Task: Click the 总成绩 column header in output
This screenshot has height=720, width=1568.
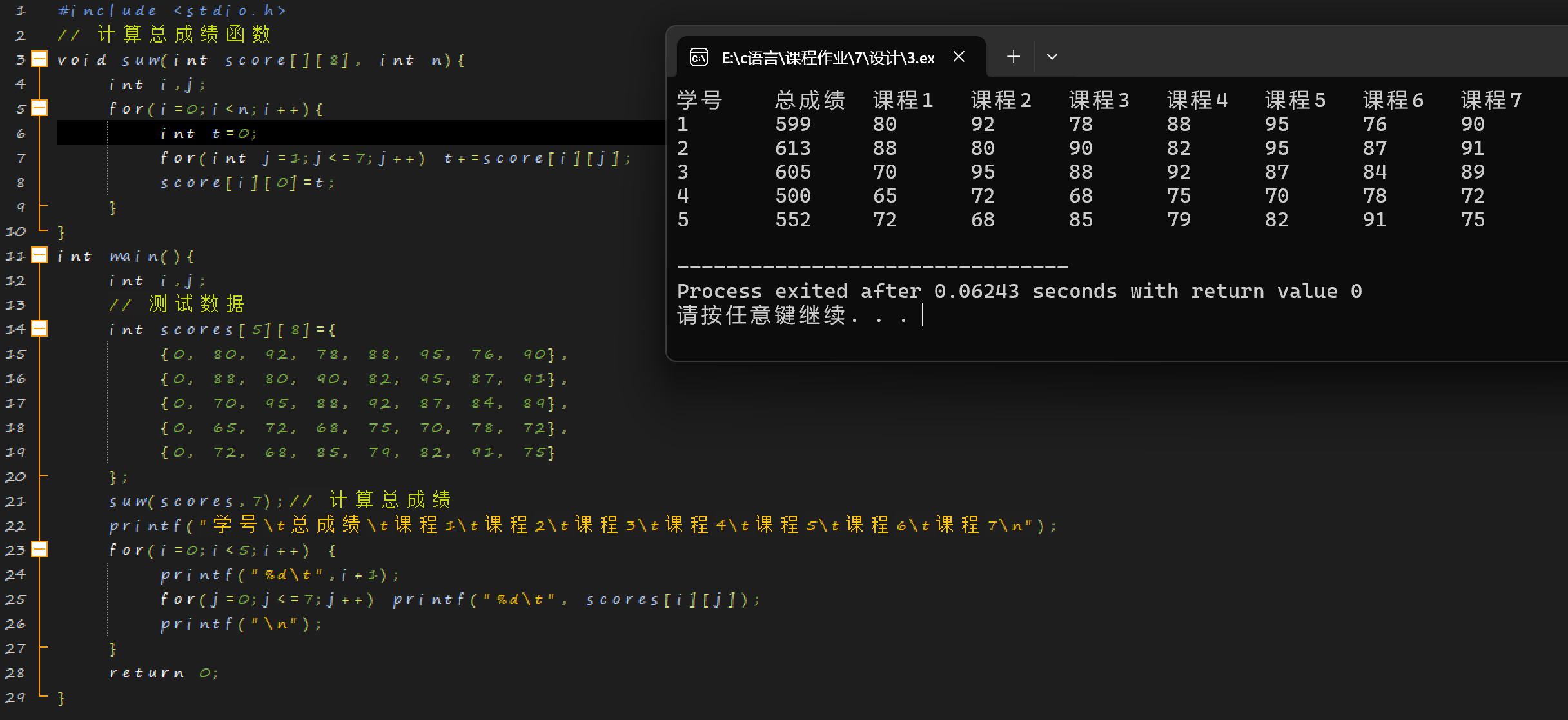Action: [x=809, y=101]
